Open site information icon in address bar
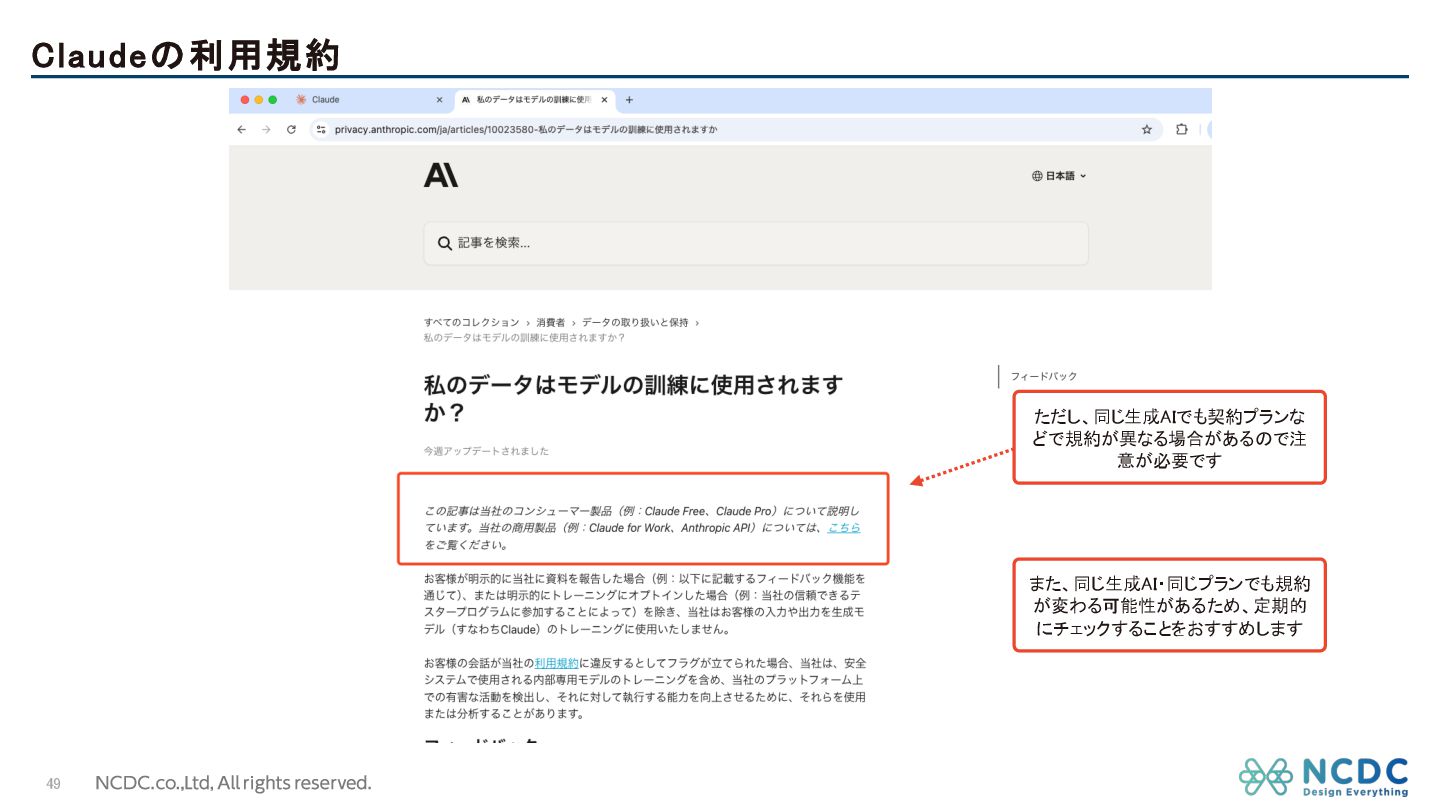The height and width of the screenshot is (810, 1440). [x=321, y=129]
